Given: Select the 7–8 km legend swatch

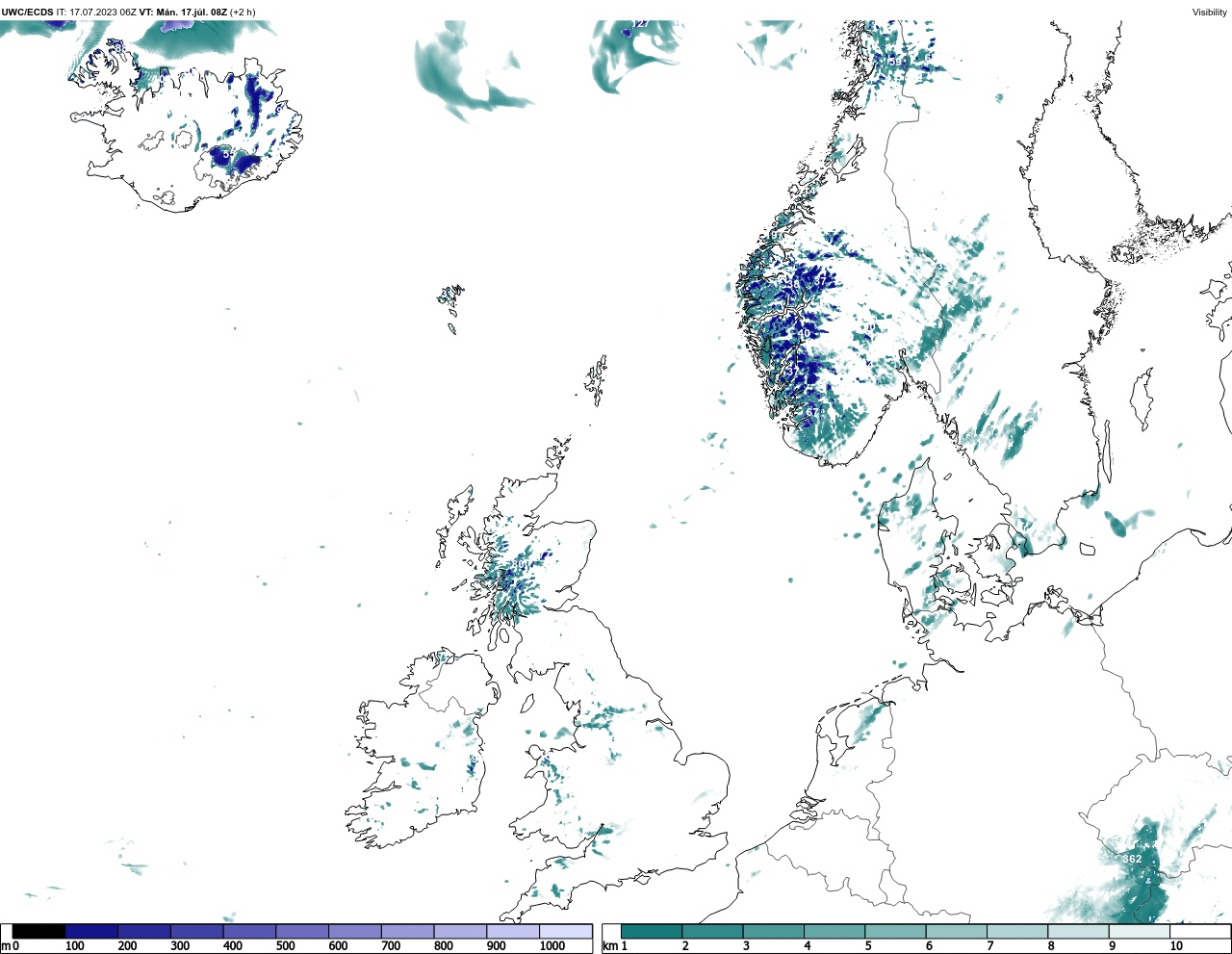Looking at the screenshot, I should [1017, 931].
